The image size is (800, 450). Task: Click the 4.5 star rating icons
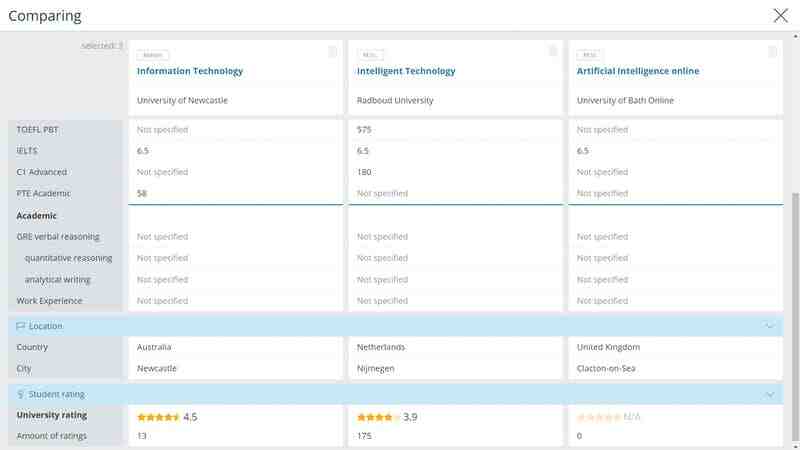158,417
